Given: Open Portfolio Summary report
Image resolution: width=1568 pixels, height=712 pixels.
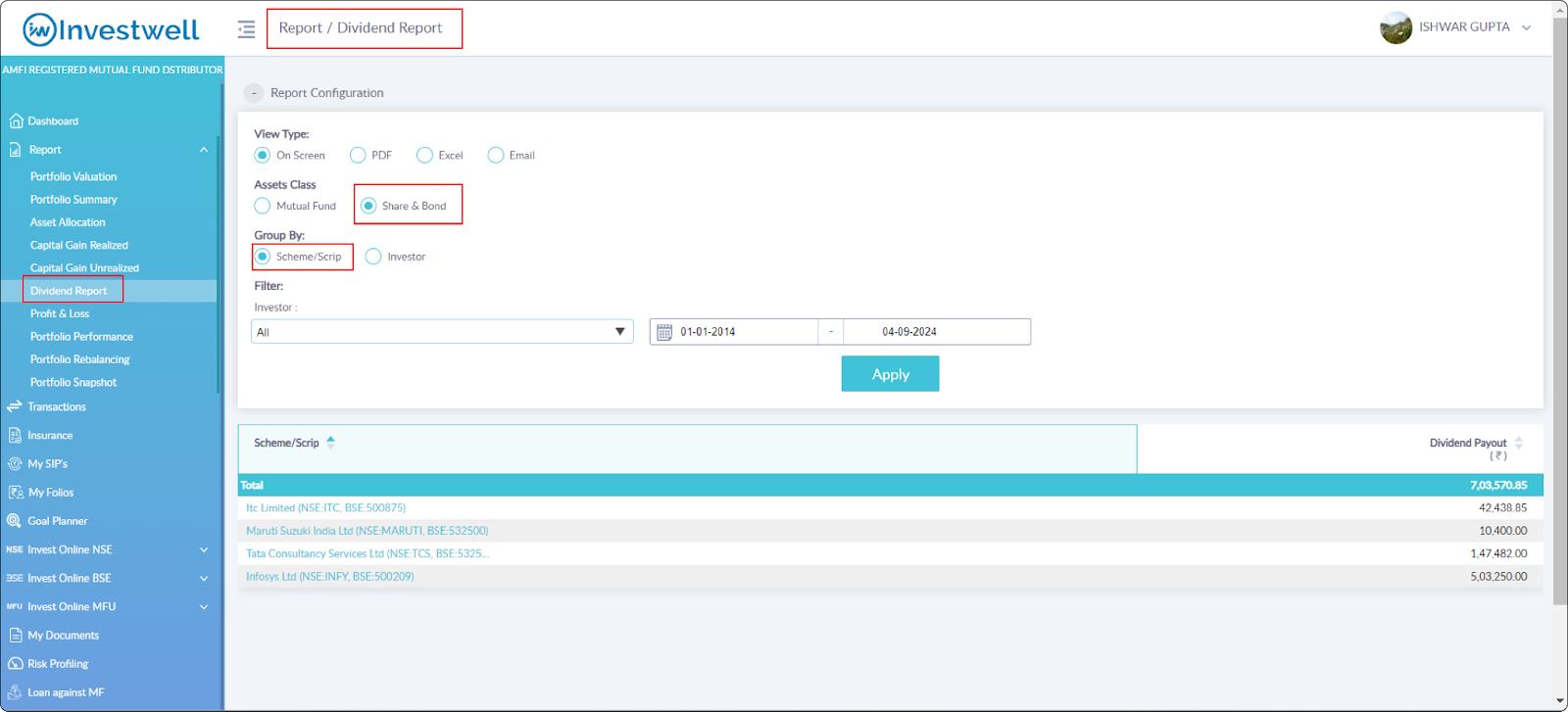Looking at the screenshot, I should click(73, 200).
